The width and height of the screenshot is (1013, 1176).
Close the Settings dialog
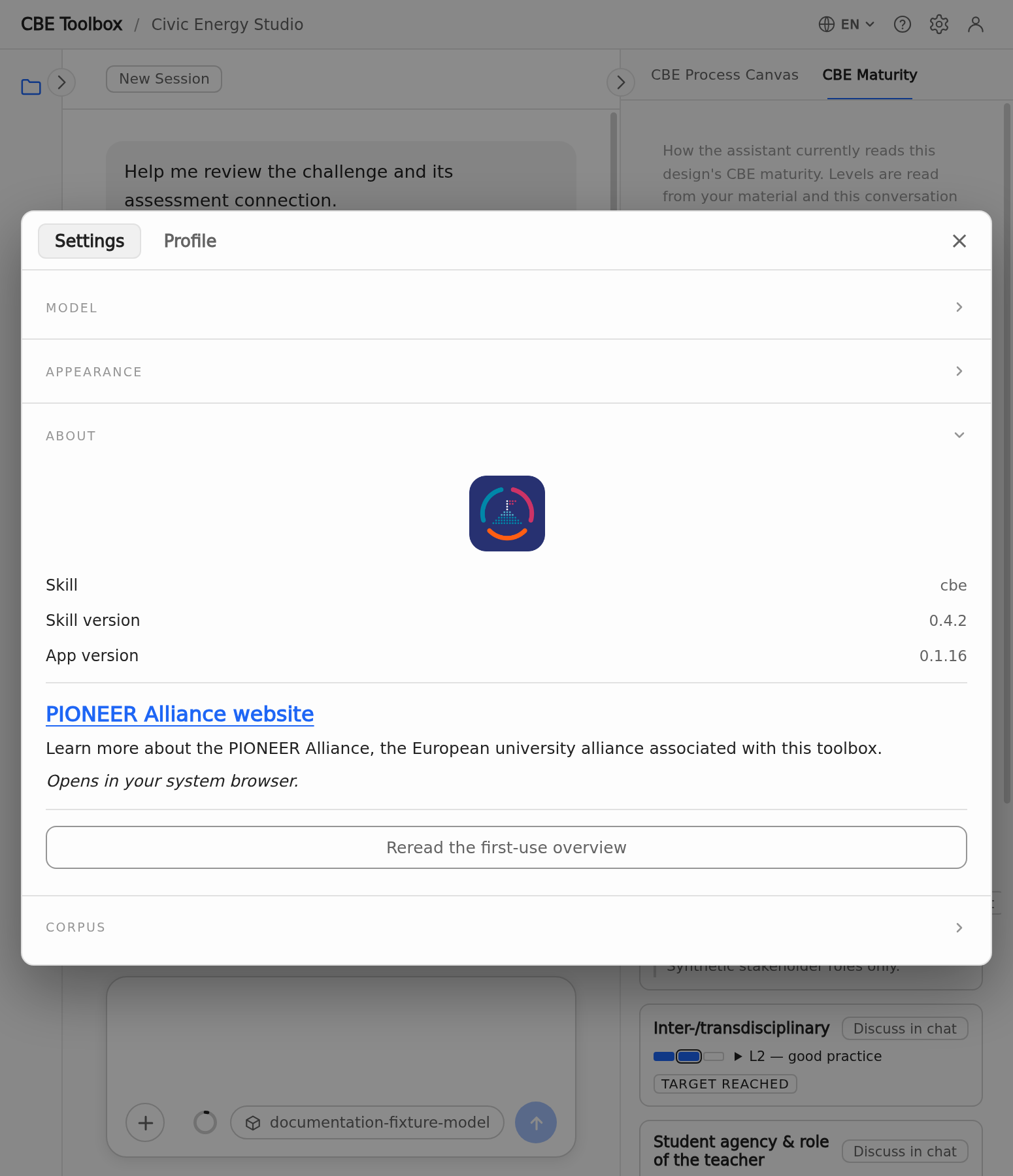click(x=959, y=241)
